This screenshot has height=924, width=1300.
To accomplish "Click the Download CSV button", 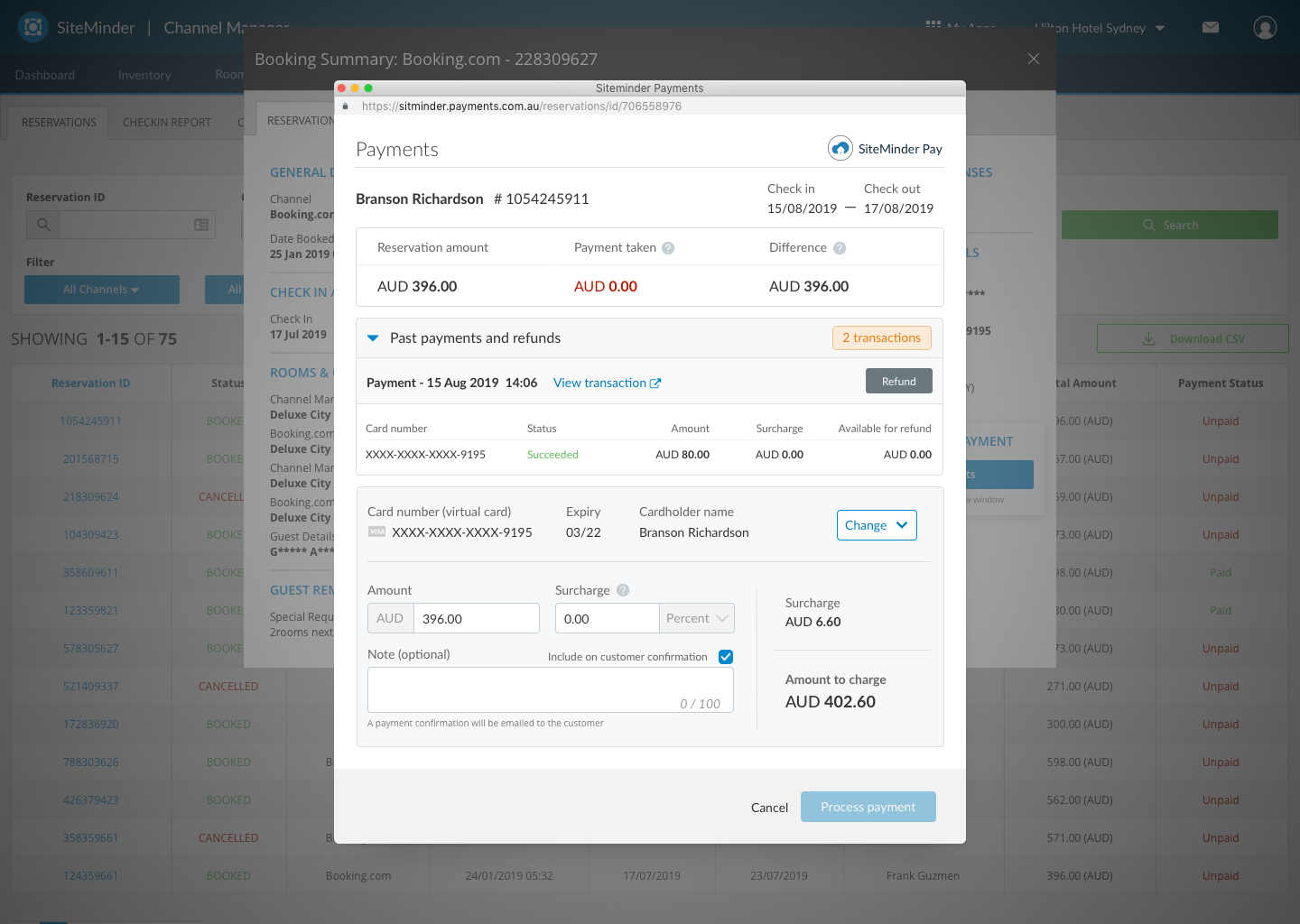I will click(1193, 338).
